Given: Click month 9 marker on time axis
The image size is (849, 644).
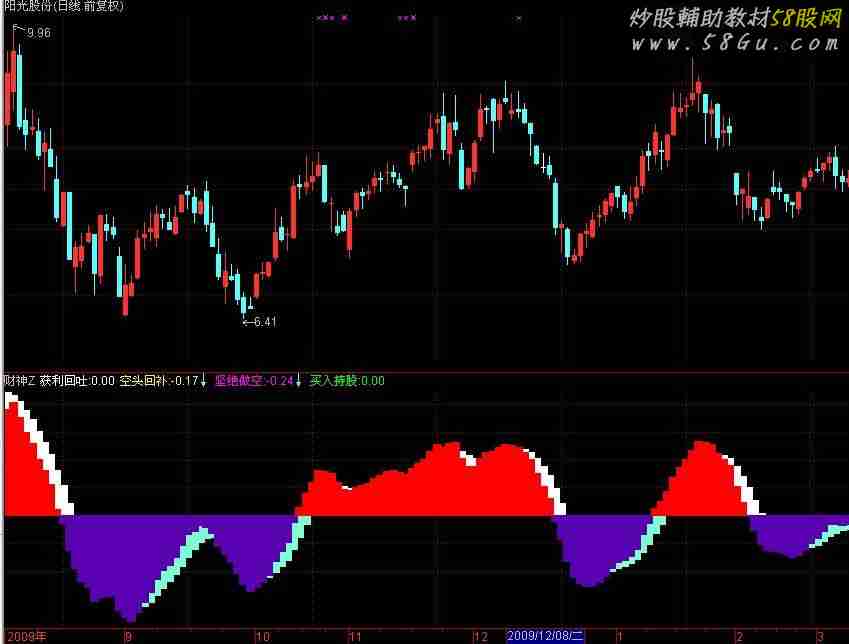Looking at the screenshot, I should [x=128, y=636].
